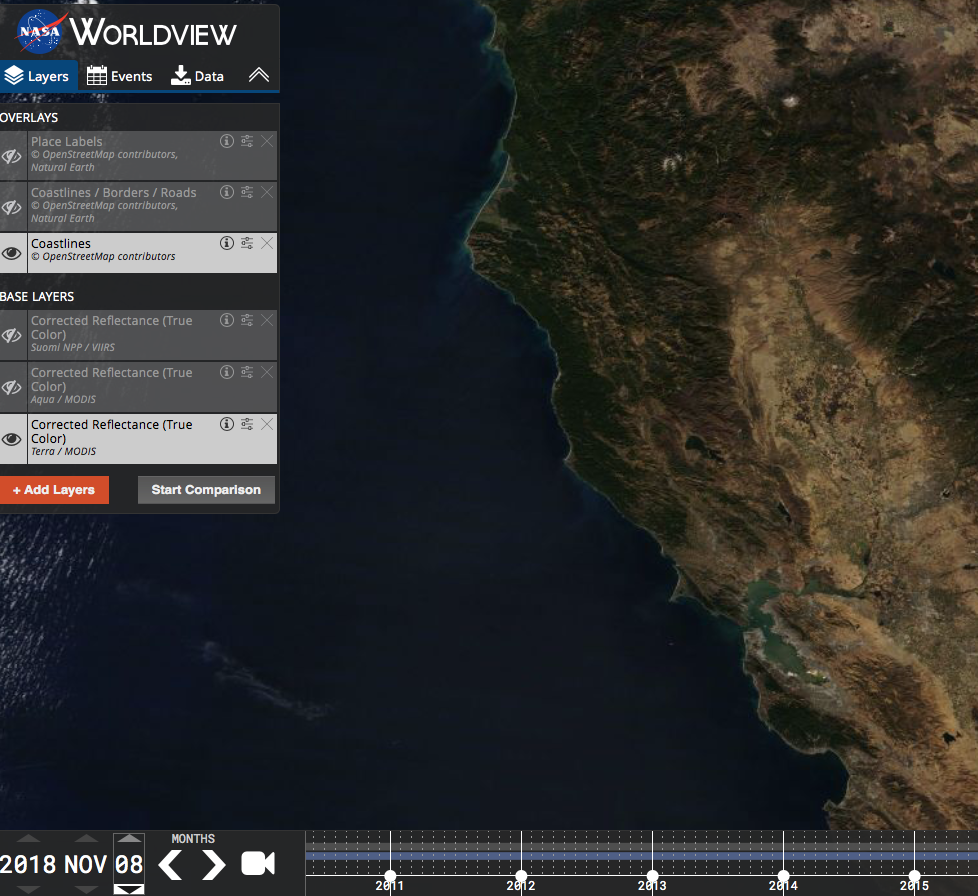The height and width of the screenshot is (896, 978).
Task: Increase the day with up arrow
Action: [129, 839]
